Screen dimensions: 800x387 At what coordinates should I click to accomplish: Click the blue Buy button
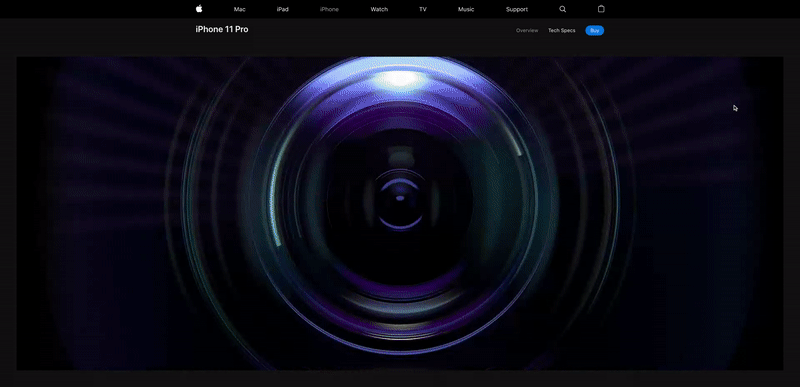(594, 31)
